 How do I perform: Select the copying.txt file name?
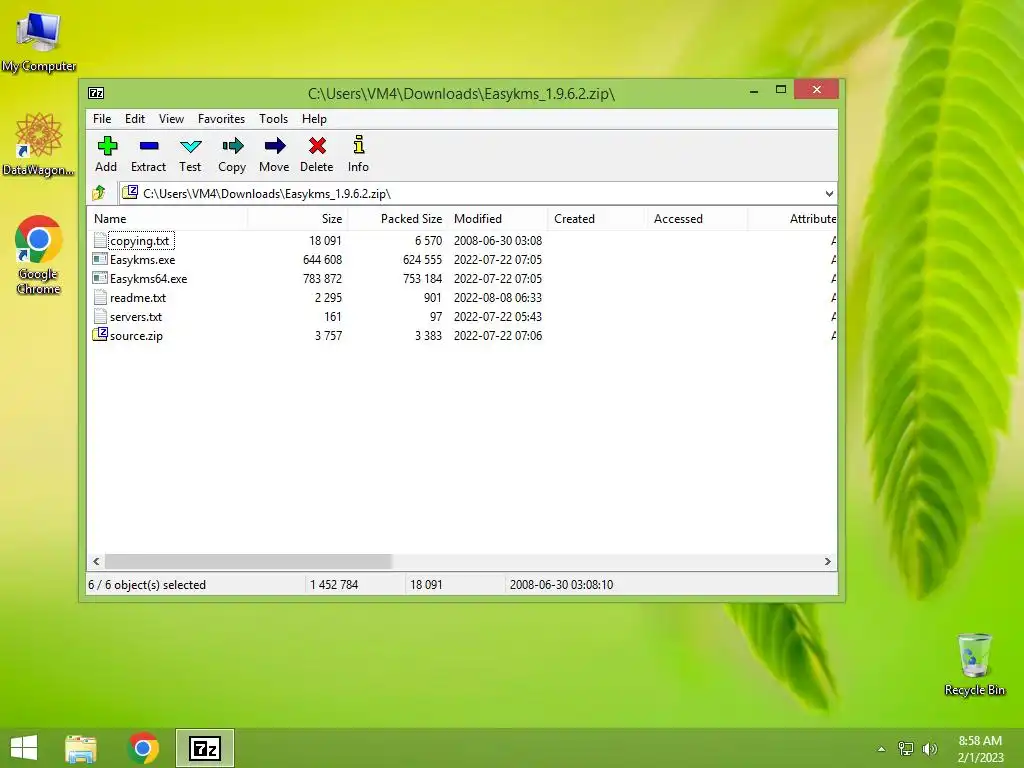pos(140,241)
